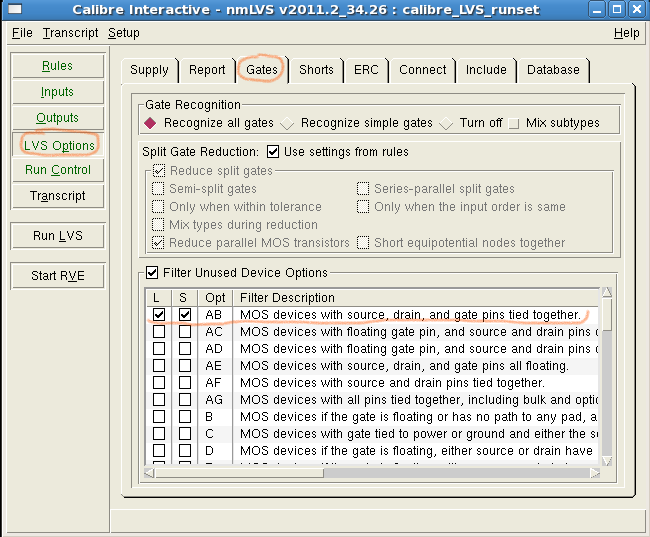The height and width of the screenshot is (537, 650).
Task: Open the Help menu
Action: [x=626, y=33]
